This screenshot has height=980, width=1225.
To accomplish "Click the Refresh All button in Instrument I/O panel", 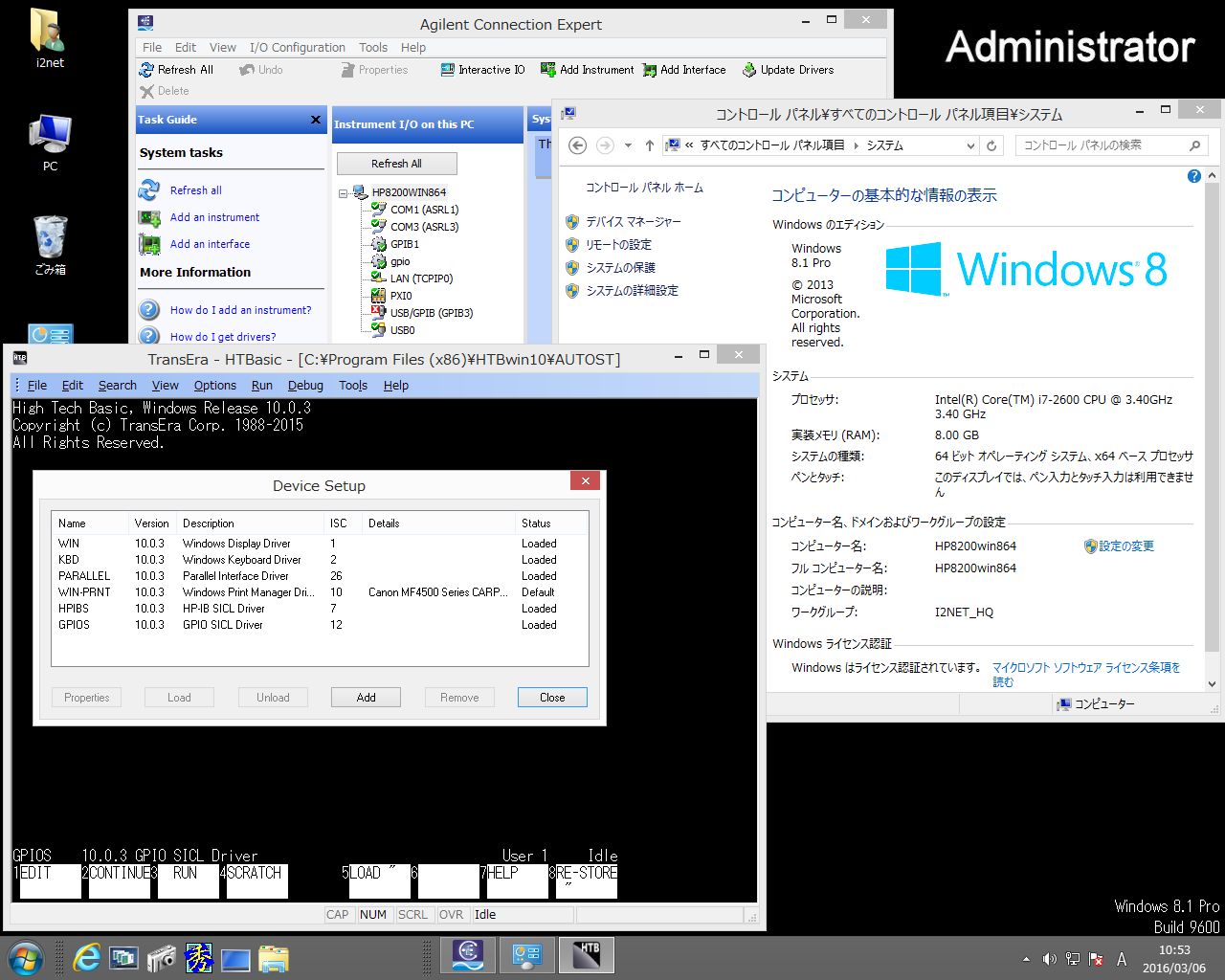I will pos(396,164).
